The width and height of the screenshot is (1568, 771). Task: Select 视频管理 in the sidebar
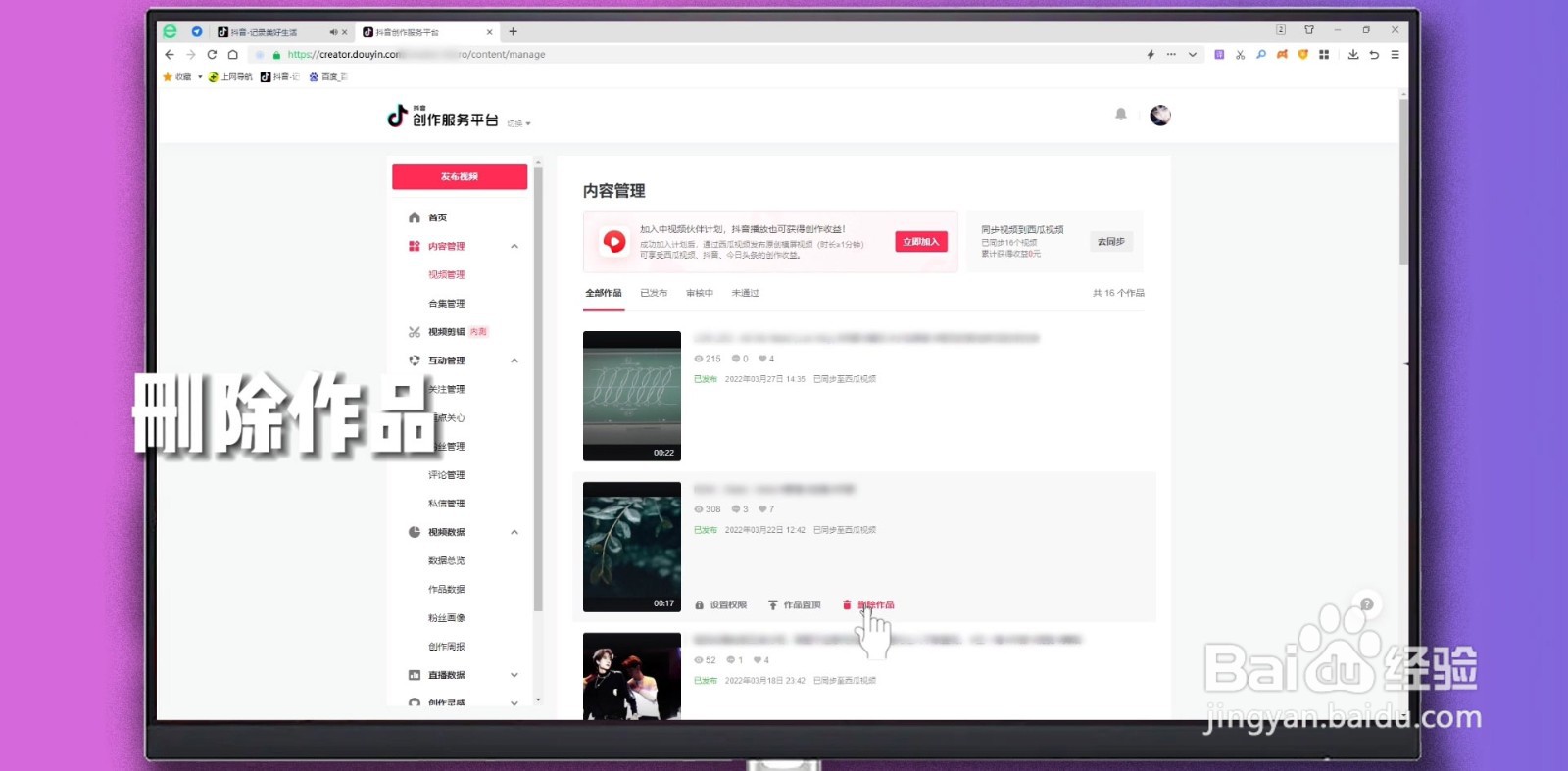click(447, 275)
